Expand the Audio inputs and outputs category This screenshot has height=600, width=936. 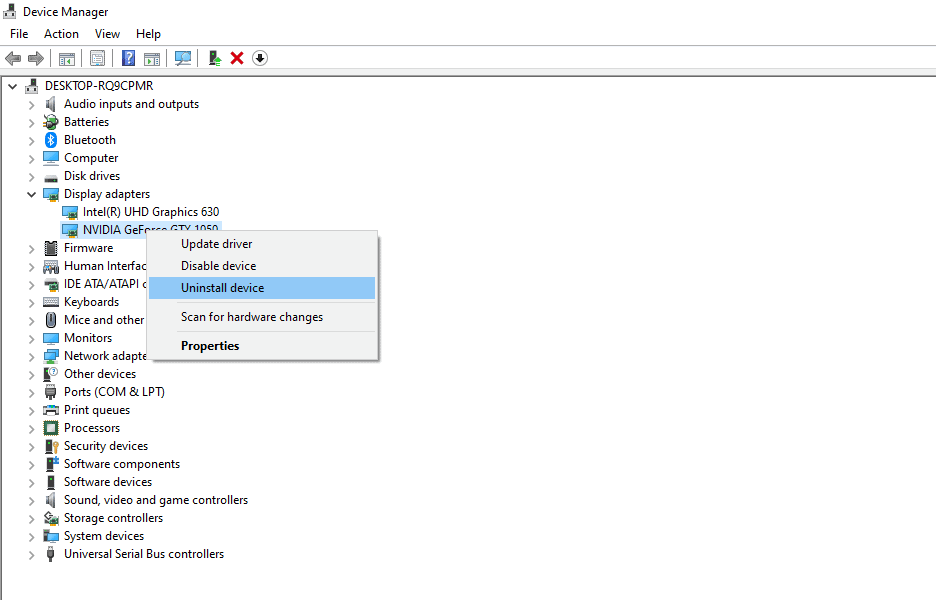(32, 105)
